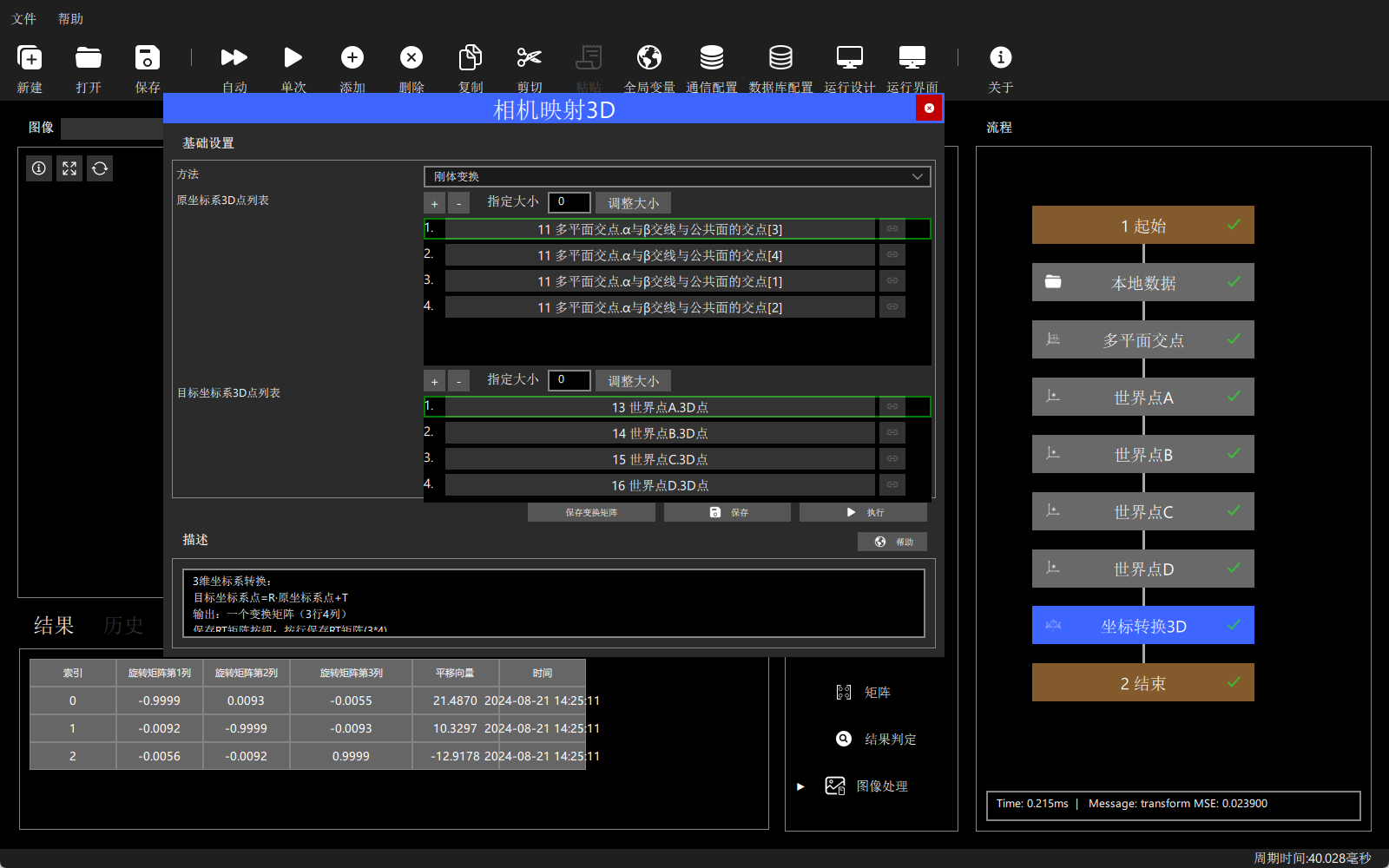Select target row 14 世界点B.3D点
Image resolution: width=1389 pixels, height=868 pixels.
660,433
